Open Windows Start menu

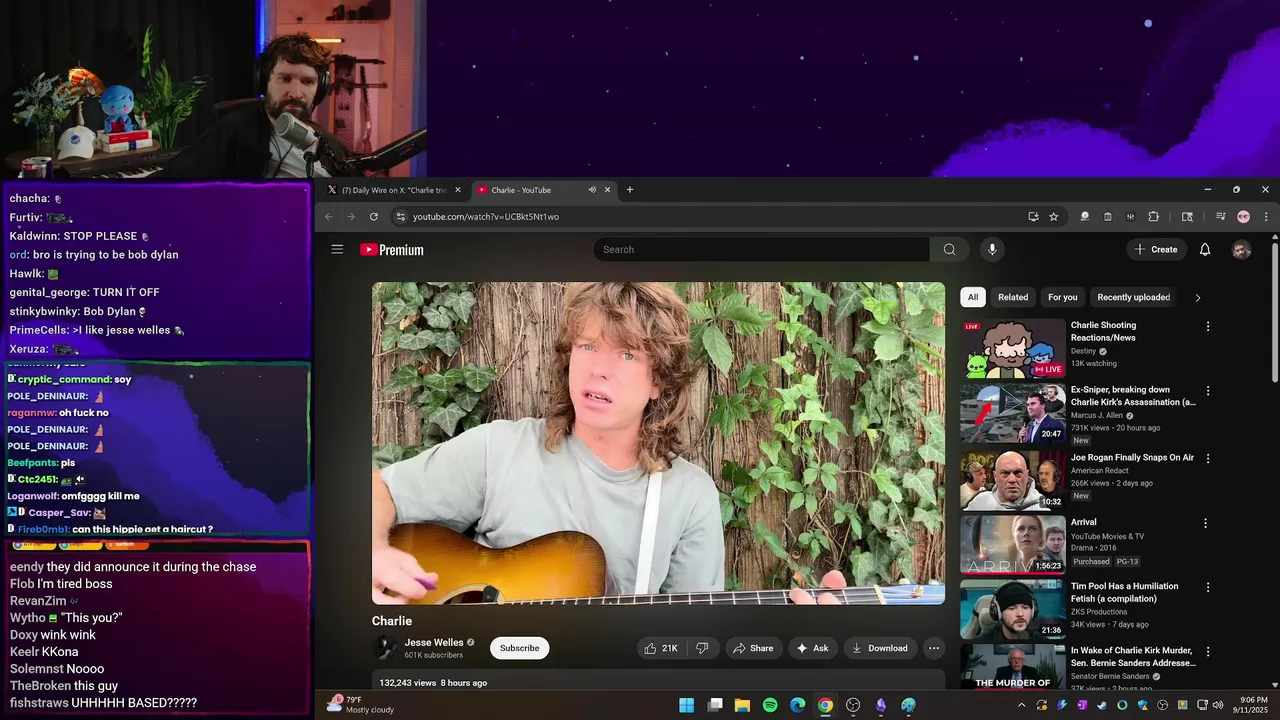pyautogui.click(x=687, y=705)
